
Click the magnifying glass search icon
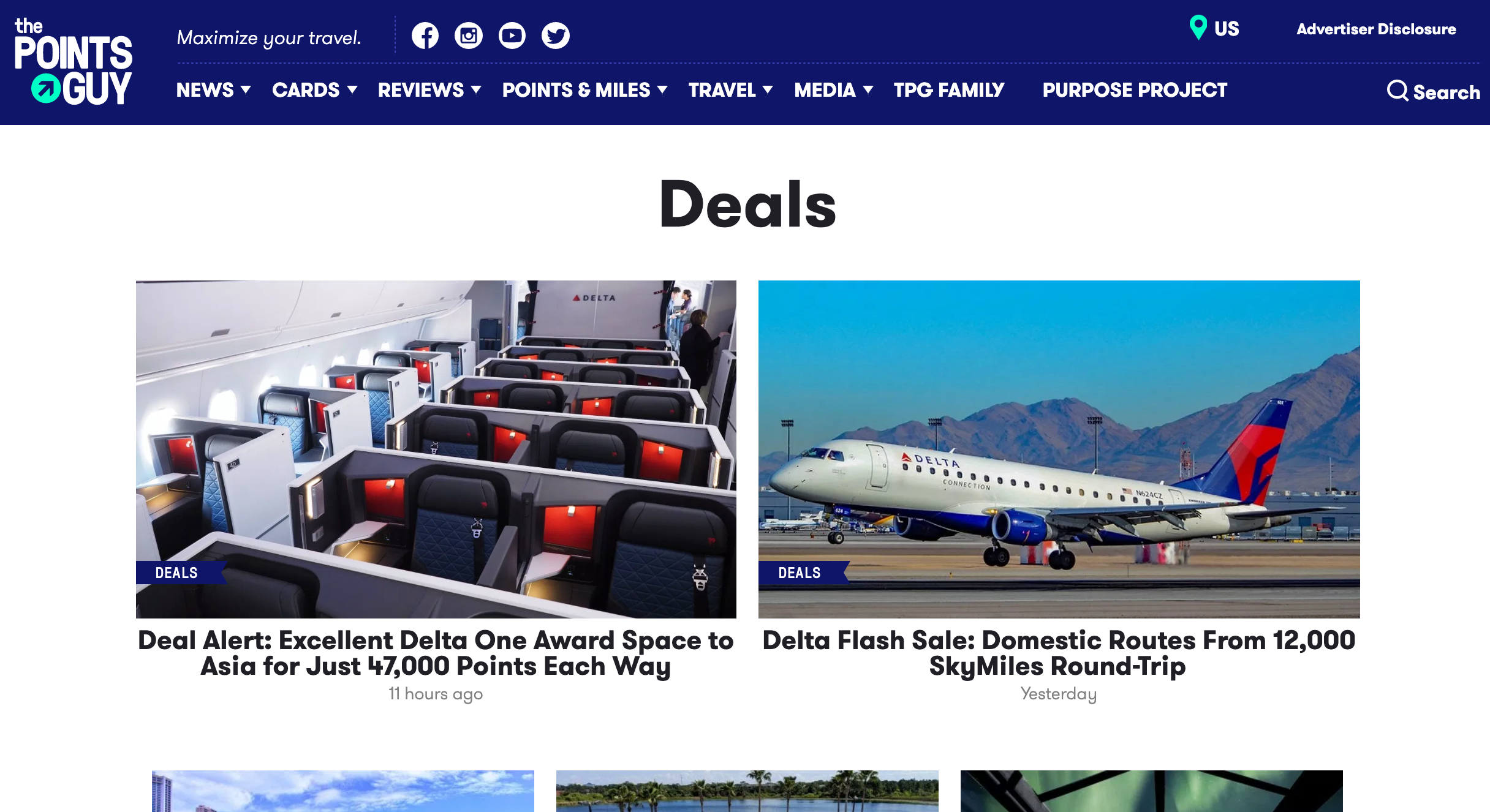1397,91
